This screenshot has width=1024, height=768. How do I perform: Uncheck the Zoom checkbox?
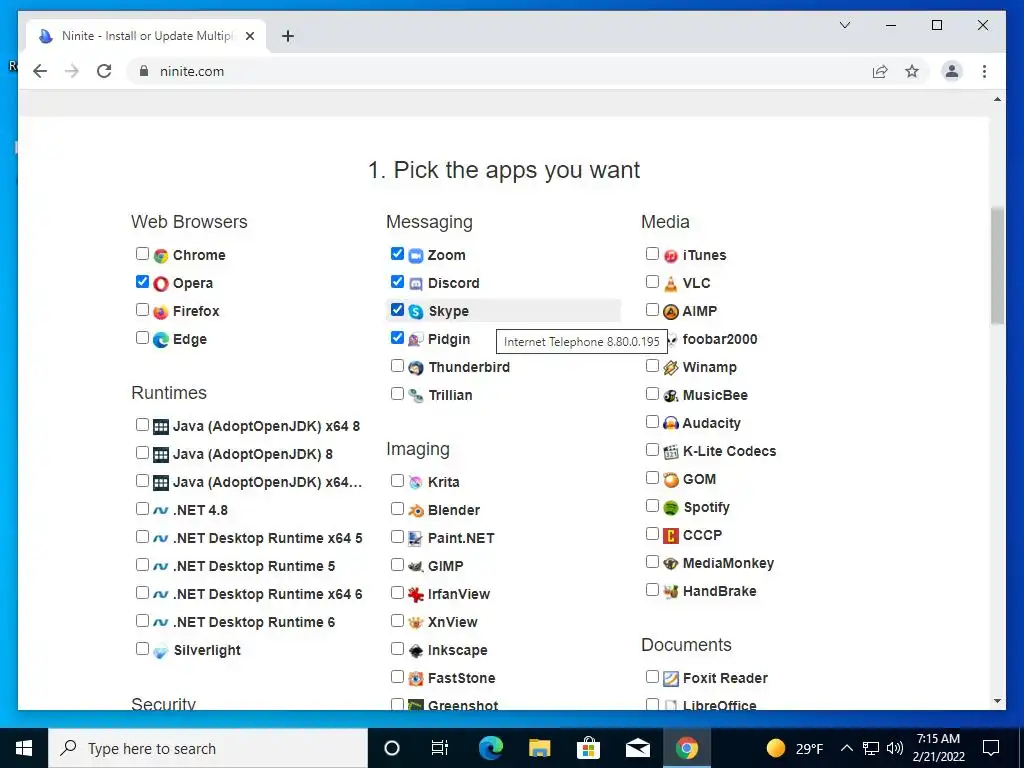397,253
